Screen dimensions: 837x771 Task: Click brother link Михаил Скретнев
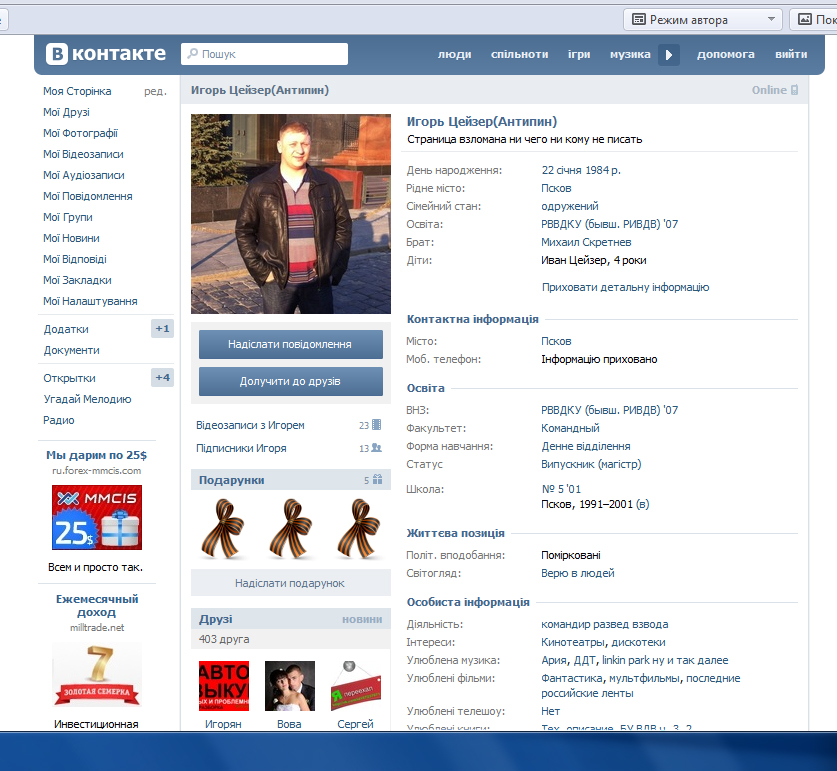586,242
